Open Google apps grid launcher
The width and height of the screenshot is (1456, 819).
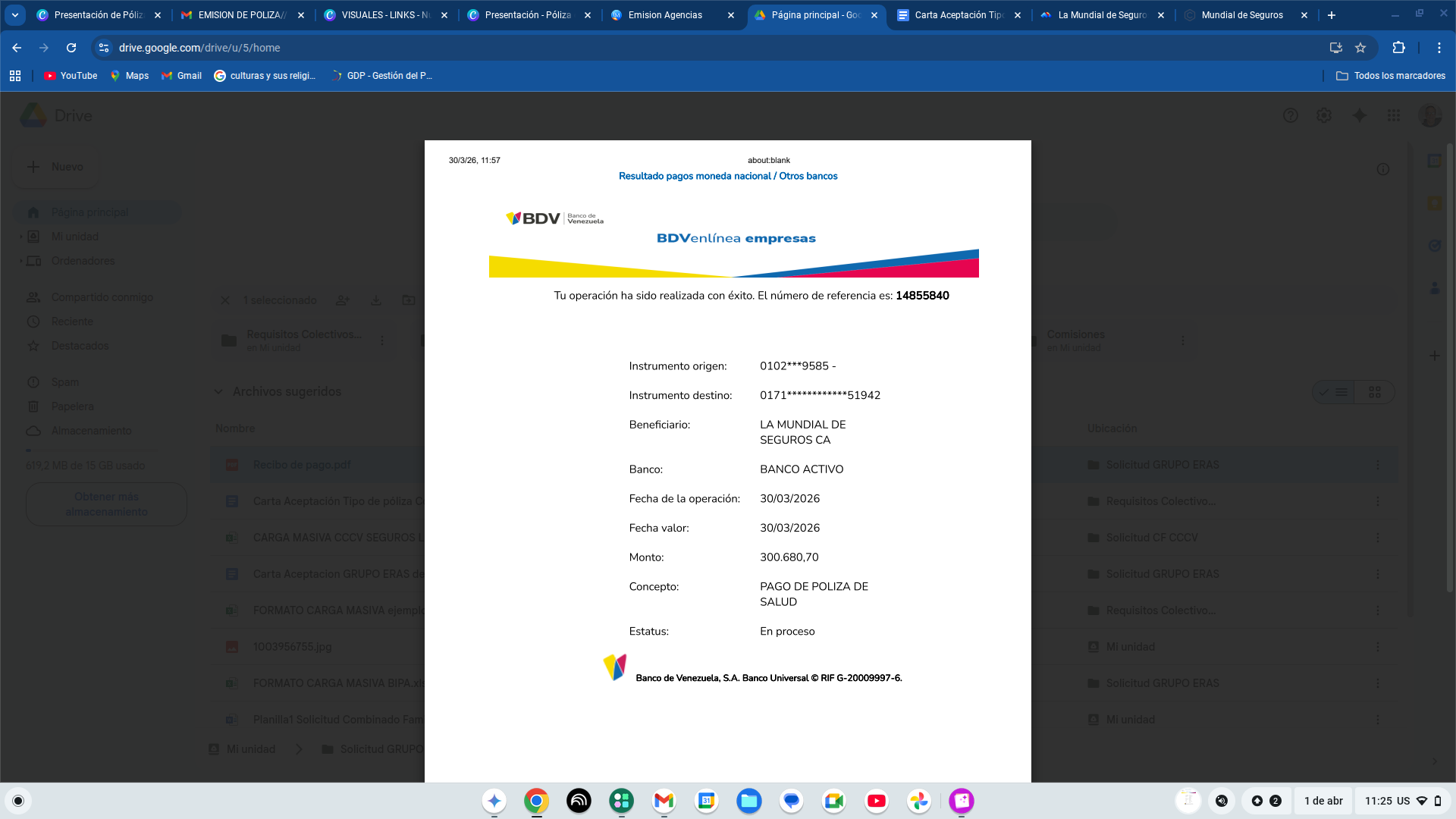click(1394, 115)
